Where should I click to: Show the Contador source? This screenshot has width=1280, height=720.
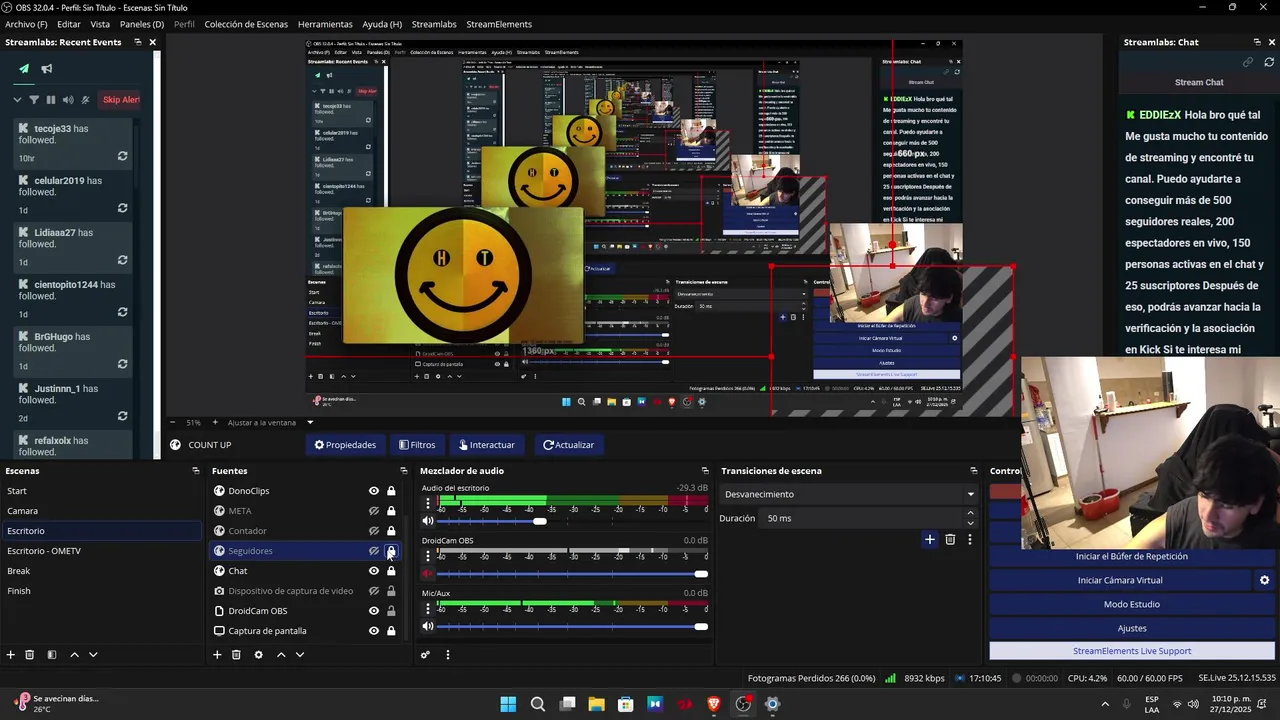point(374,531)
